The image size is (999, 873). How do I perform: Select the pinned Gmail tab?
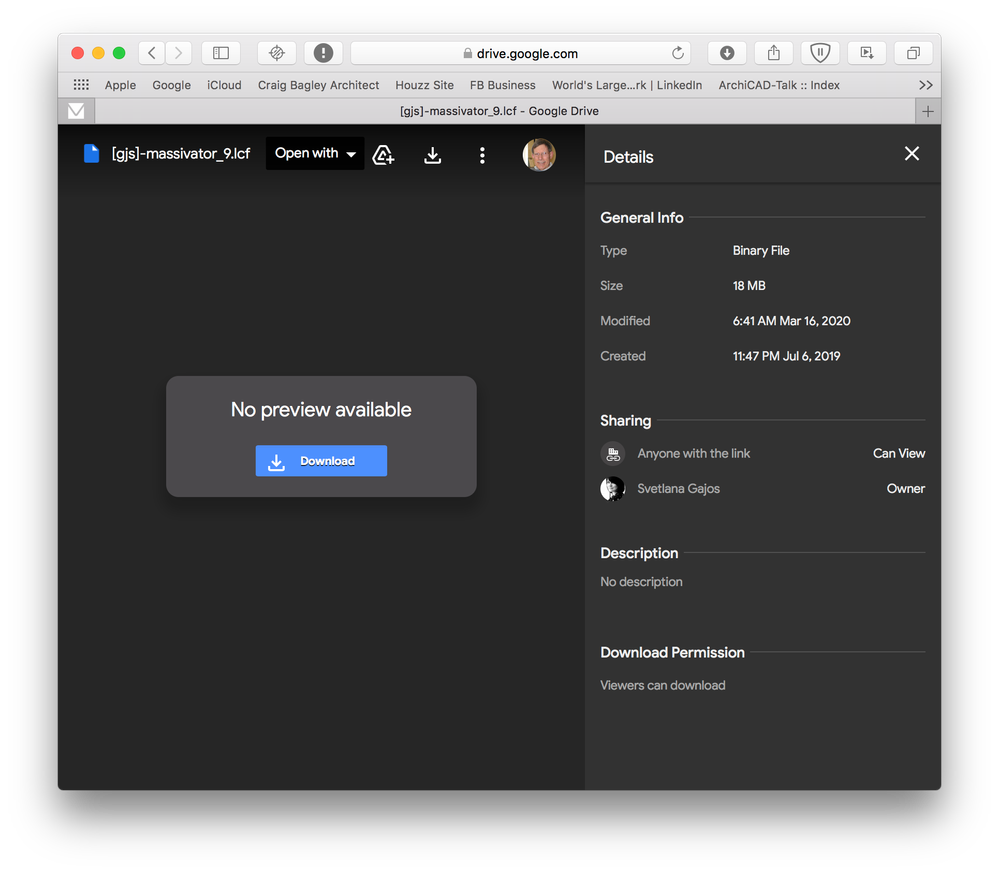tap(76, 112)
